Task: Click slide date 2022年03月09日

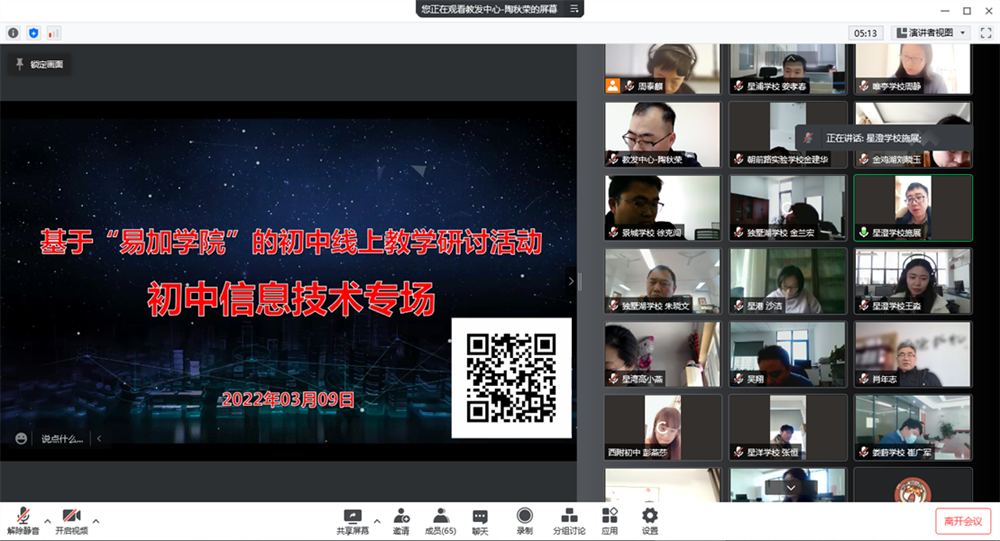Action: point(288,400)
